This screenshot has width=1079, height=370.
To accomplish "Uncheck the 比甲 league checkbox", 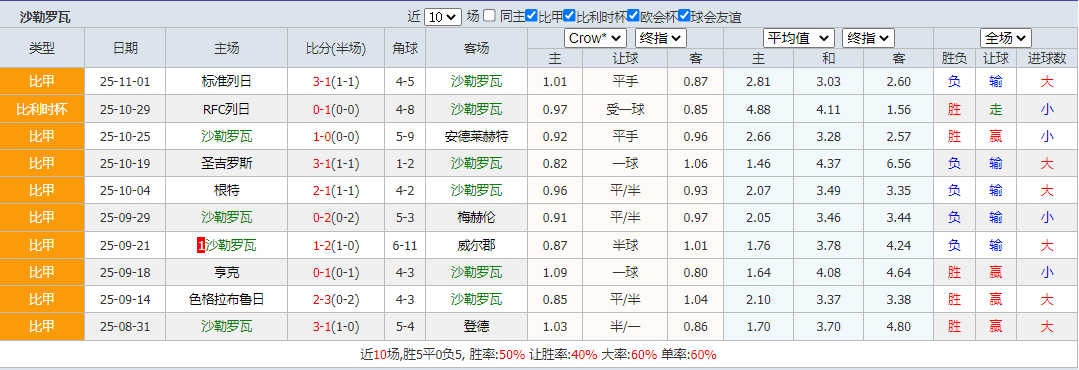I will coord(531,16).
